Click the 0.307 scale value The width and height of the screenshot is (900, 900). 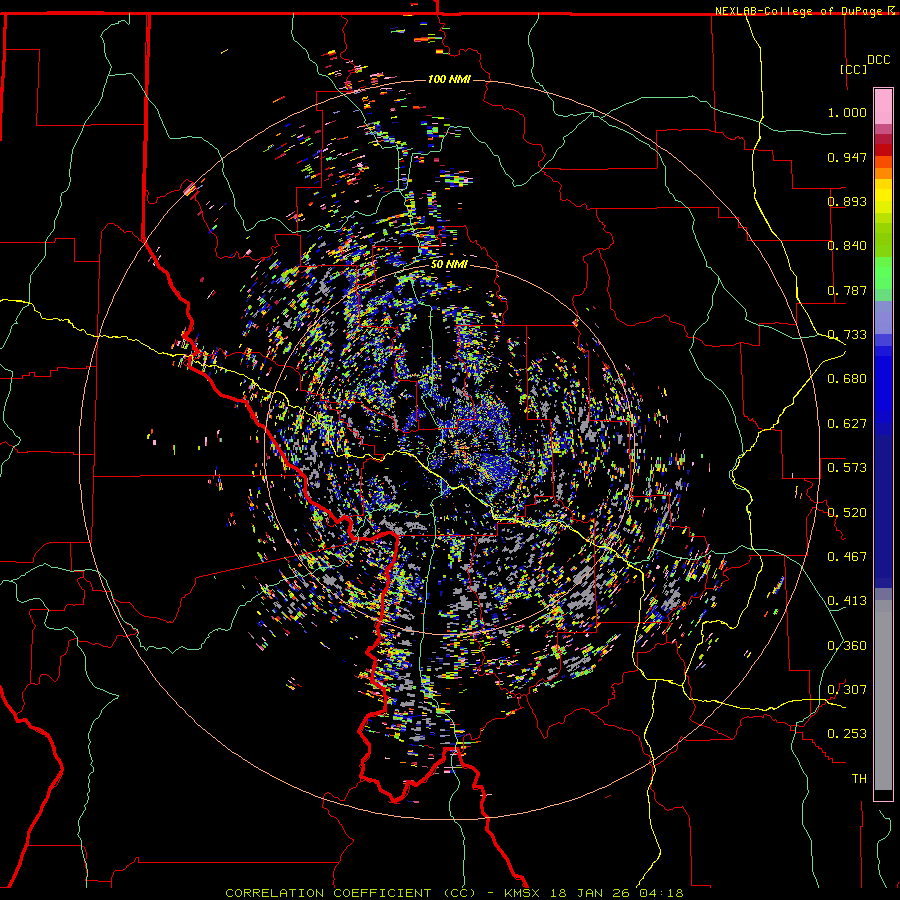pos(847,690)
